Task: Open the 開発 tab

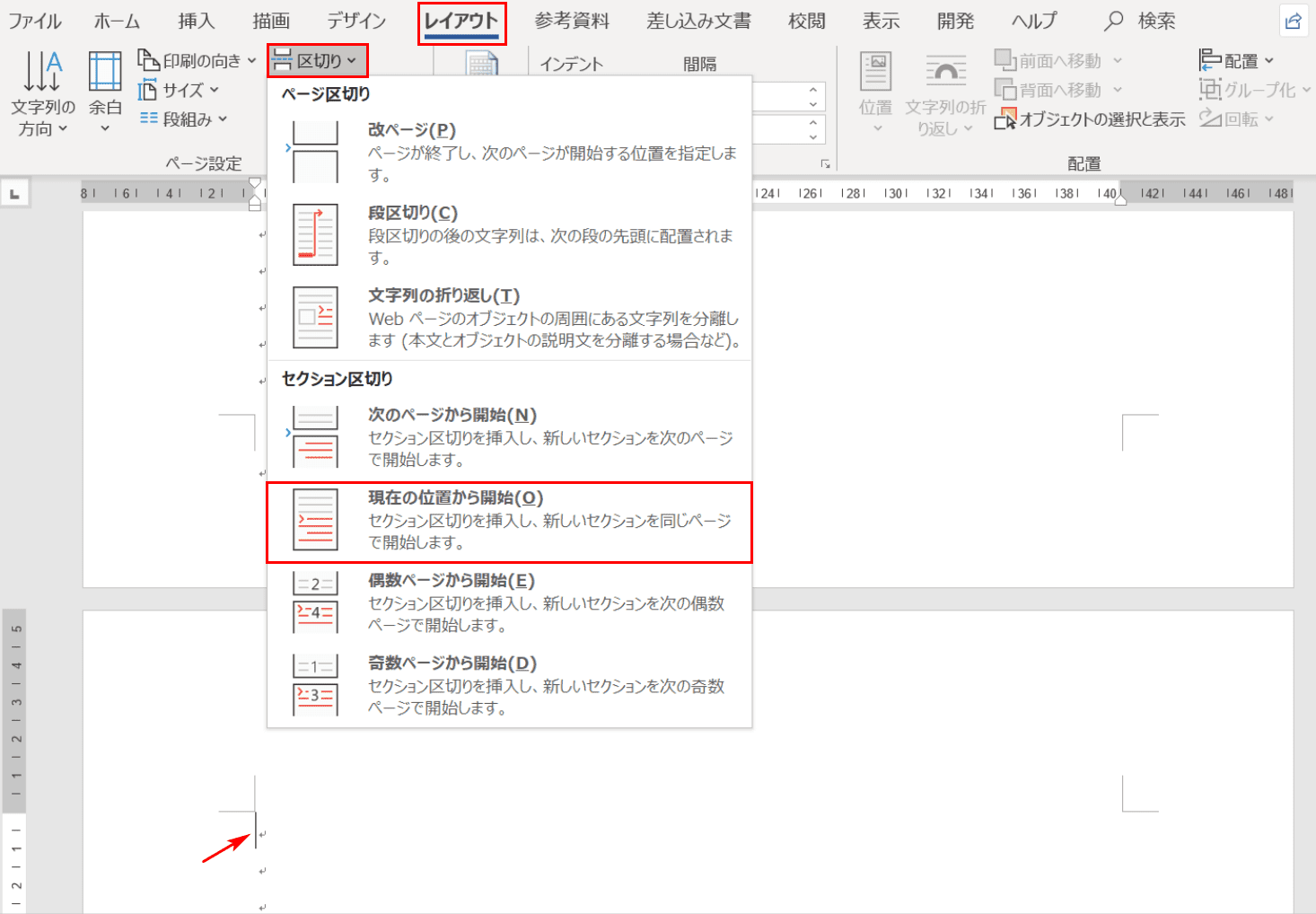Action: click(x=955, y=21)
